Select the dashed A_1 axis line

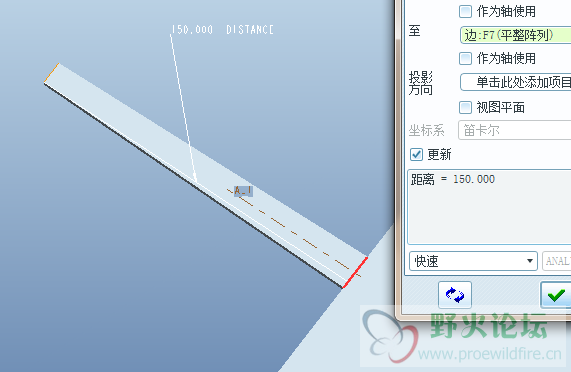pos(294,233)
